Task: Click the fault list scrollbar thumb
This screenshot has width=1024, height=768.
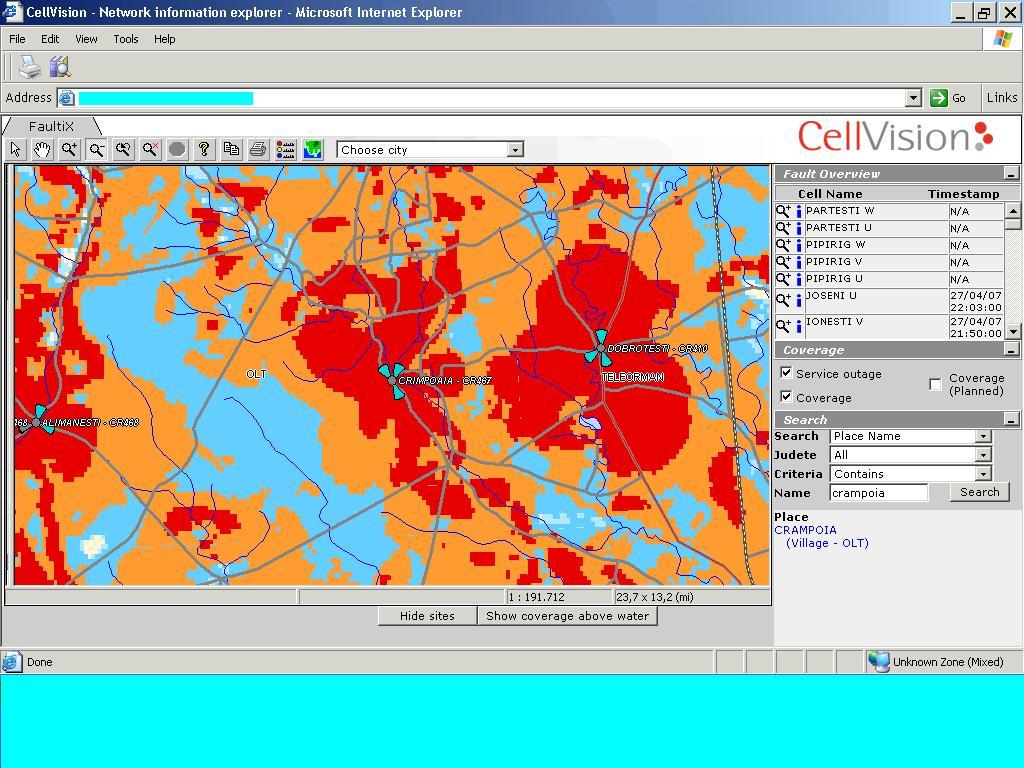Action: (1012, 224)
